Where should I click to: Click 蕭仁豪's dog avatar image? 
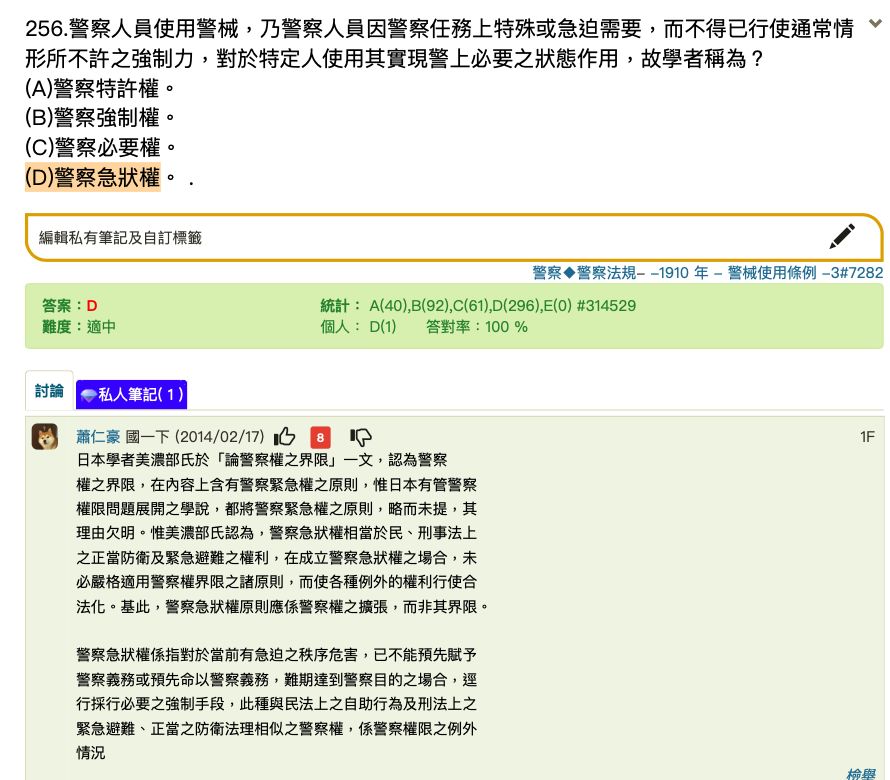pyautogui.click(x=44, y=437)
